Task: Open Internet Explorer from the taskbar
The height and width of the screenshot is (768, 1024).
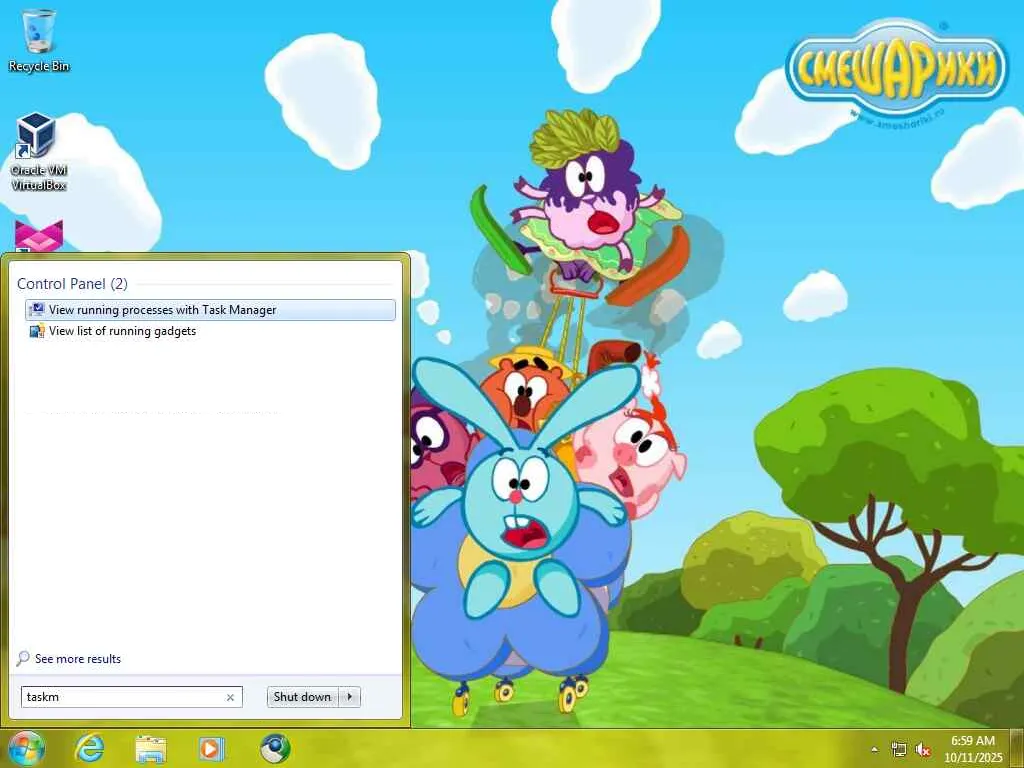Action: click(x=89, y=748)
